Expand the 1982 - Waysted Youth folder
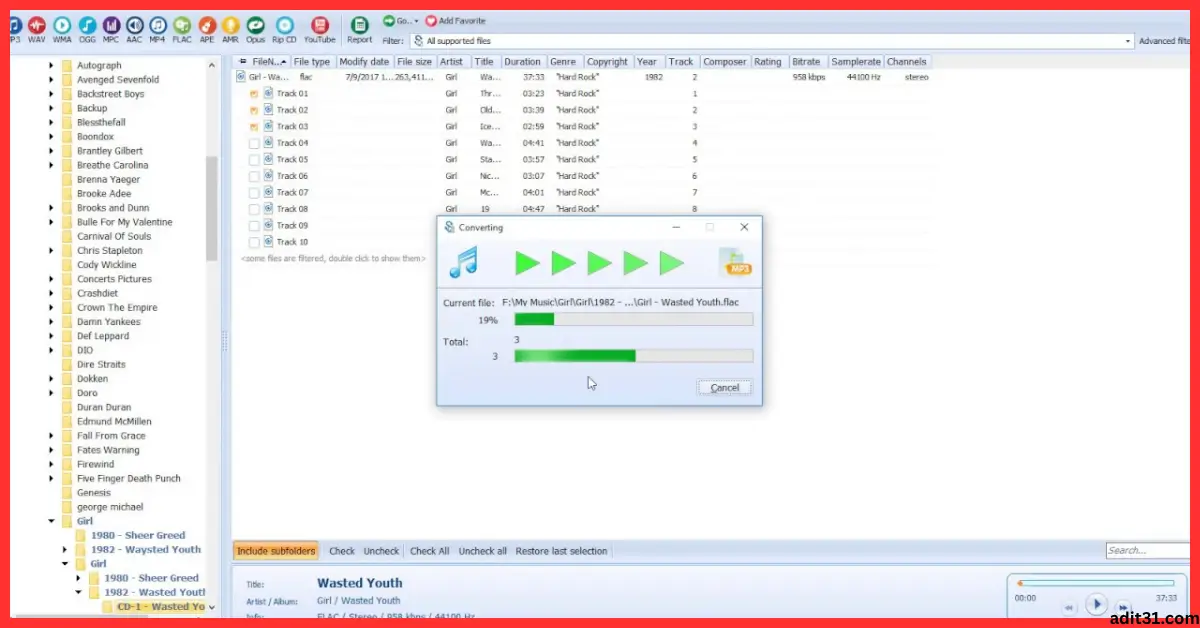 click(65, 550)
